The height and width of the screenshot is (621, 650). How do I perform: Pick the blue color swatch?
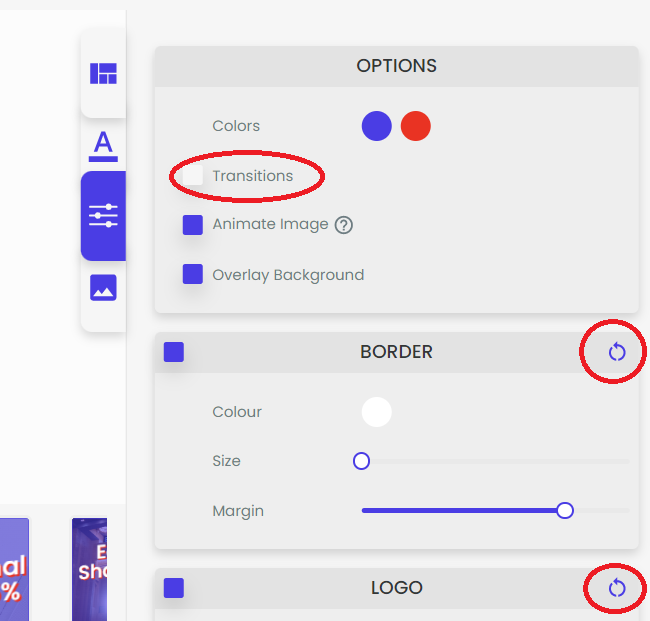click(376, 126)
